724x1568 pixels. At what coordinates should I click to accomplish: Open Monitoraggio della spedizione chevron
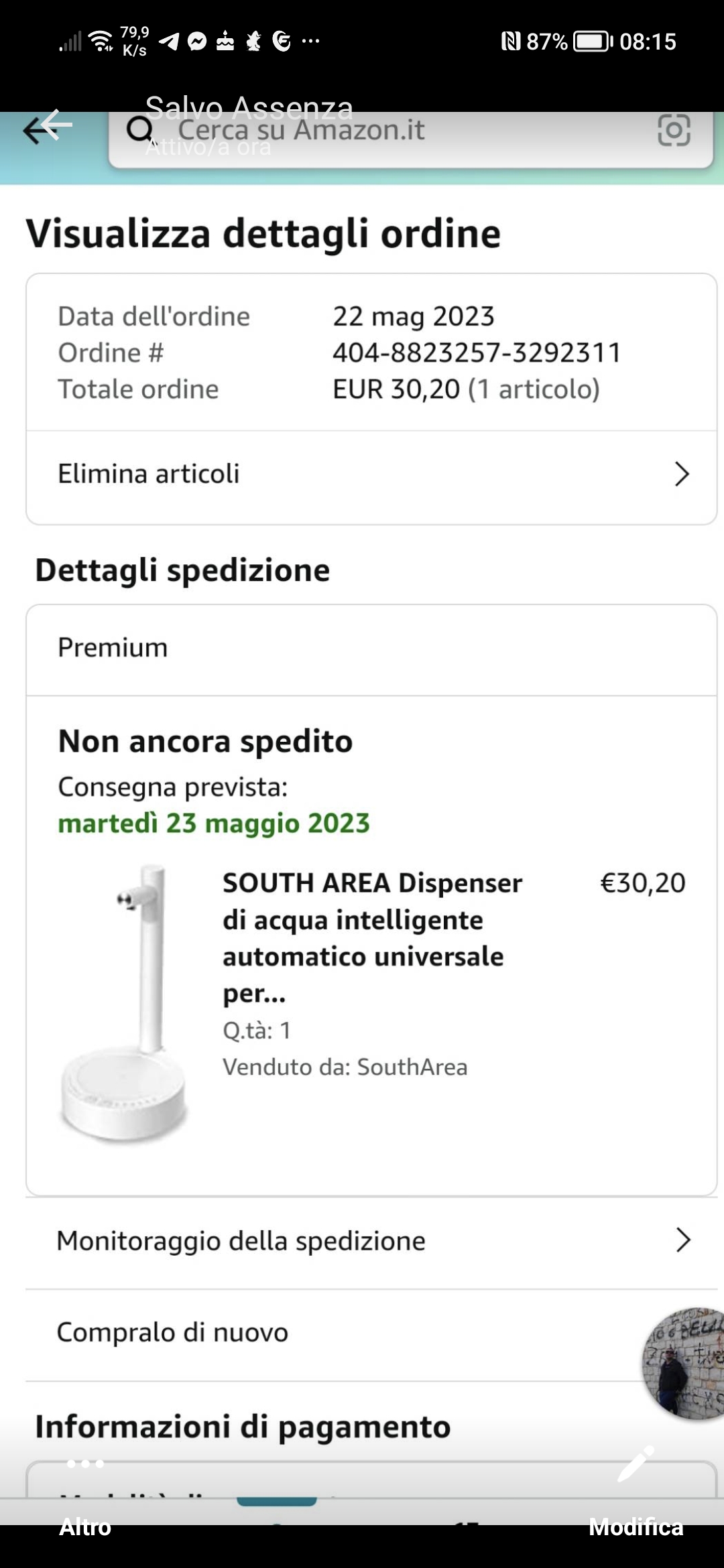[x=683, y=1240]
